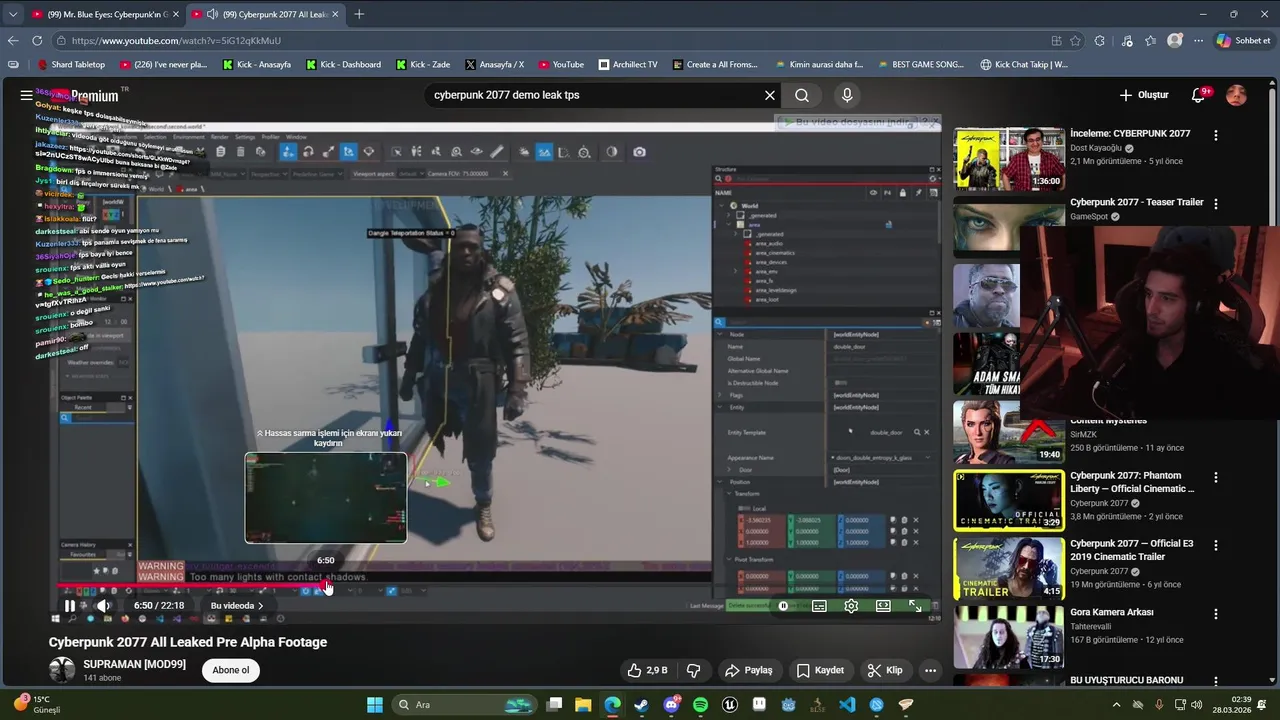Image resolution: width=1280 pixels, height=720 pixels.
Task: Mute the video with the speaker icon
Action: [103, 606]
